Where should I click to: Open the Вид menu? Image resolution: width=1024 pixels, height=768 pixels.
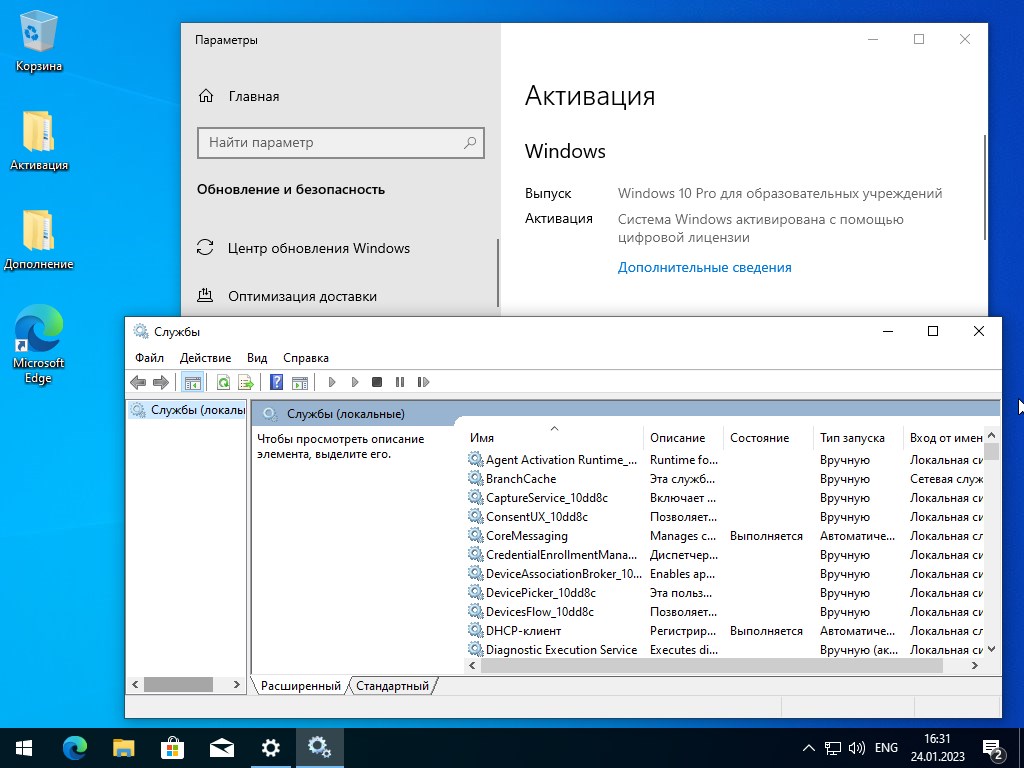pos(256,357)
